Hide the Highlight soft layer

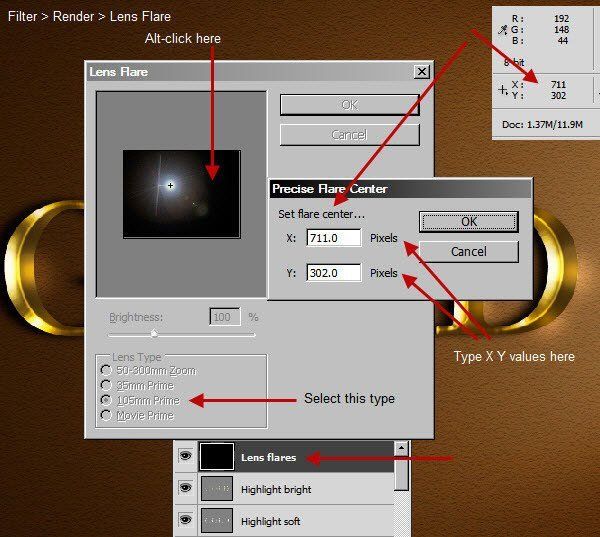(x=185, y=521)
